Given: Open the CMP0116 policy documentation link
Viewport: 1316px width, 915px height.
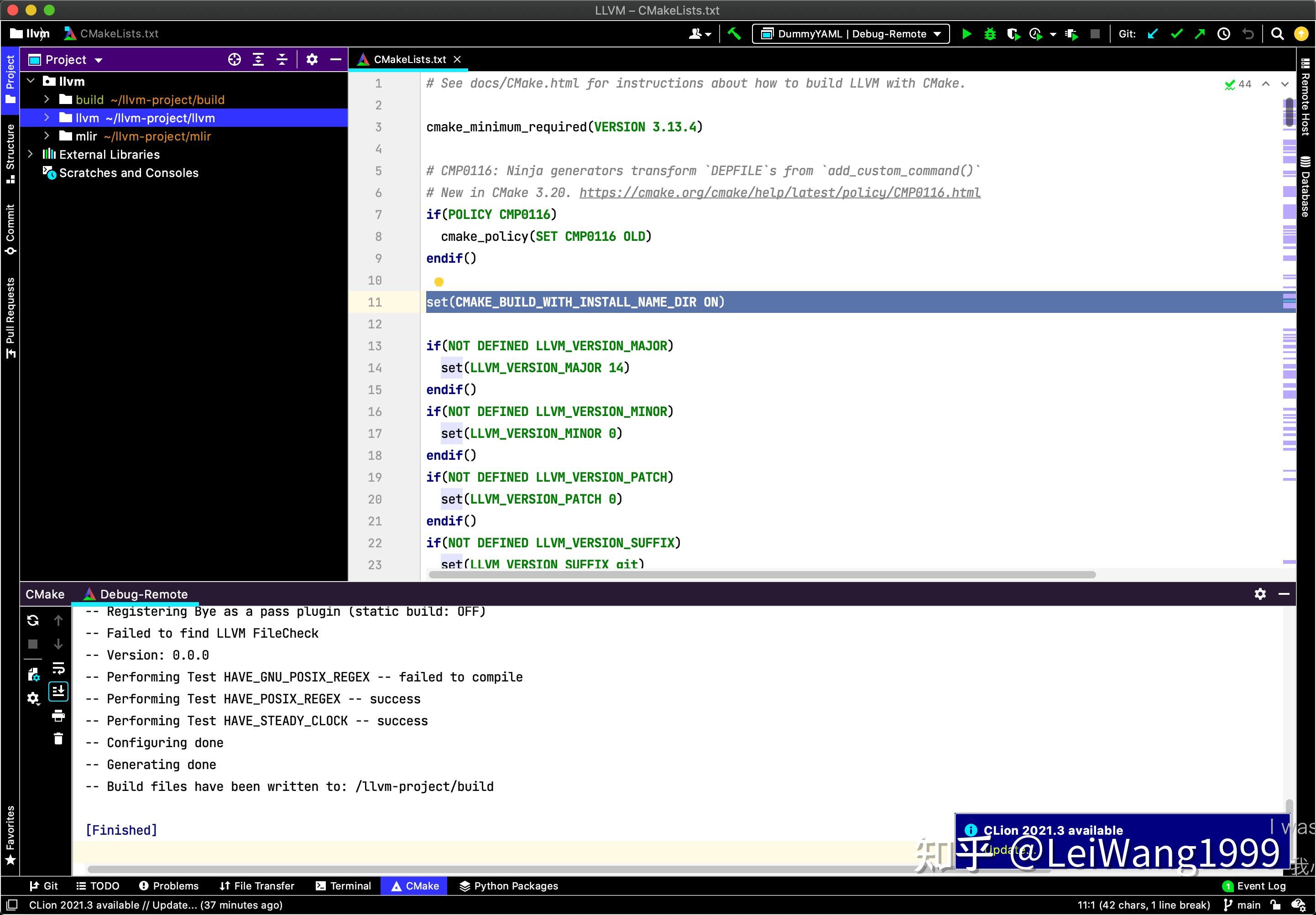Looking at the screenshot, I should click(x=779, y=192).
